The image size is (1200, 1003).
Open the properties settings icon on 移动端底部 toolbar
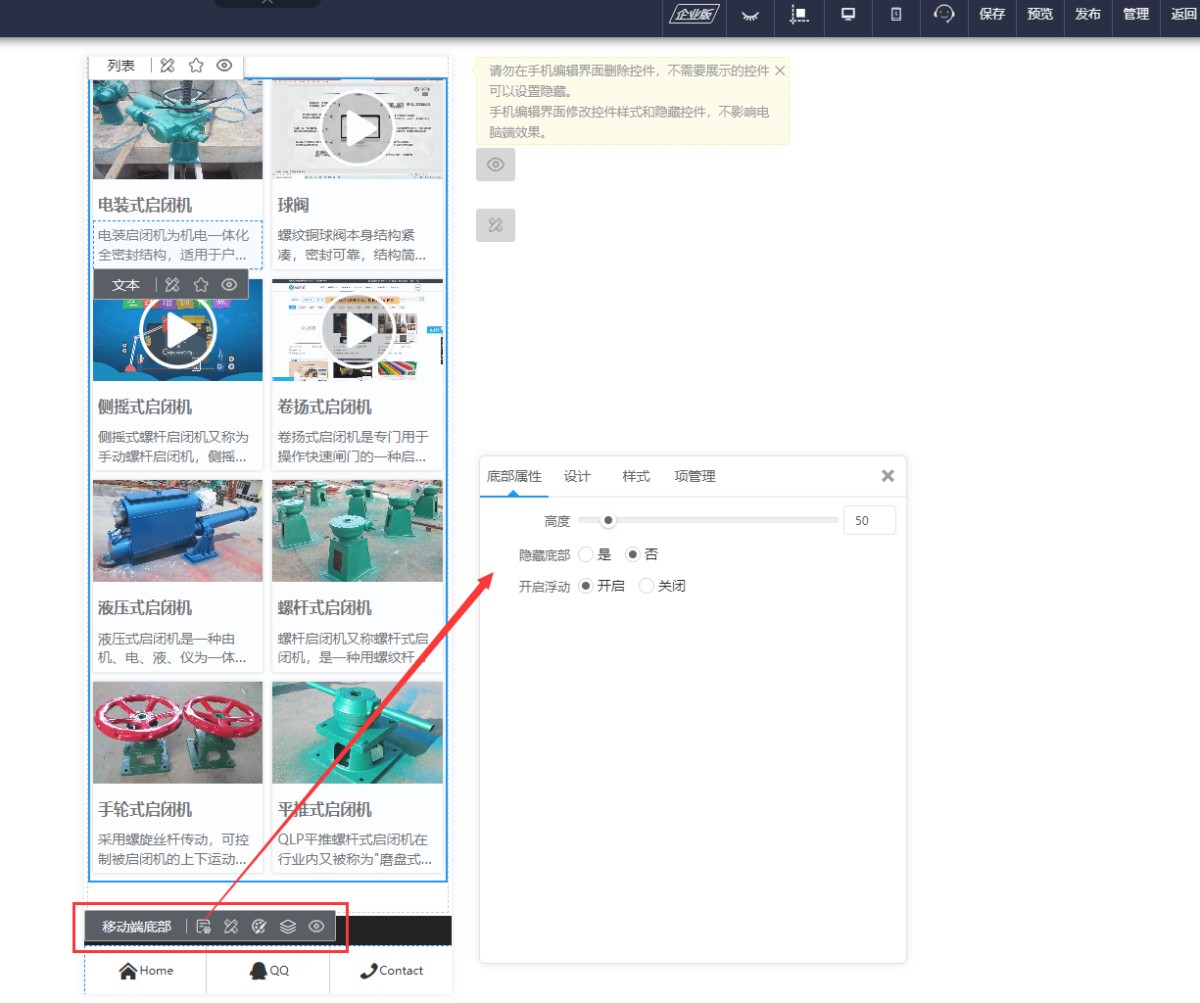tap(203, 927)
